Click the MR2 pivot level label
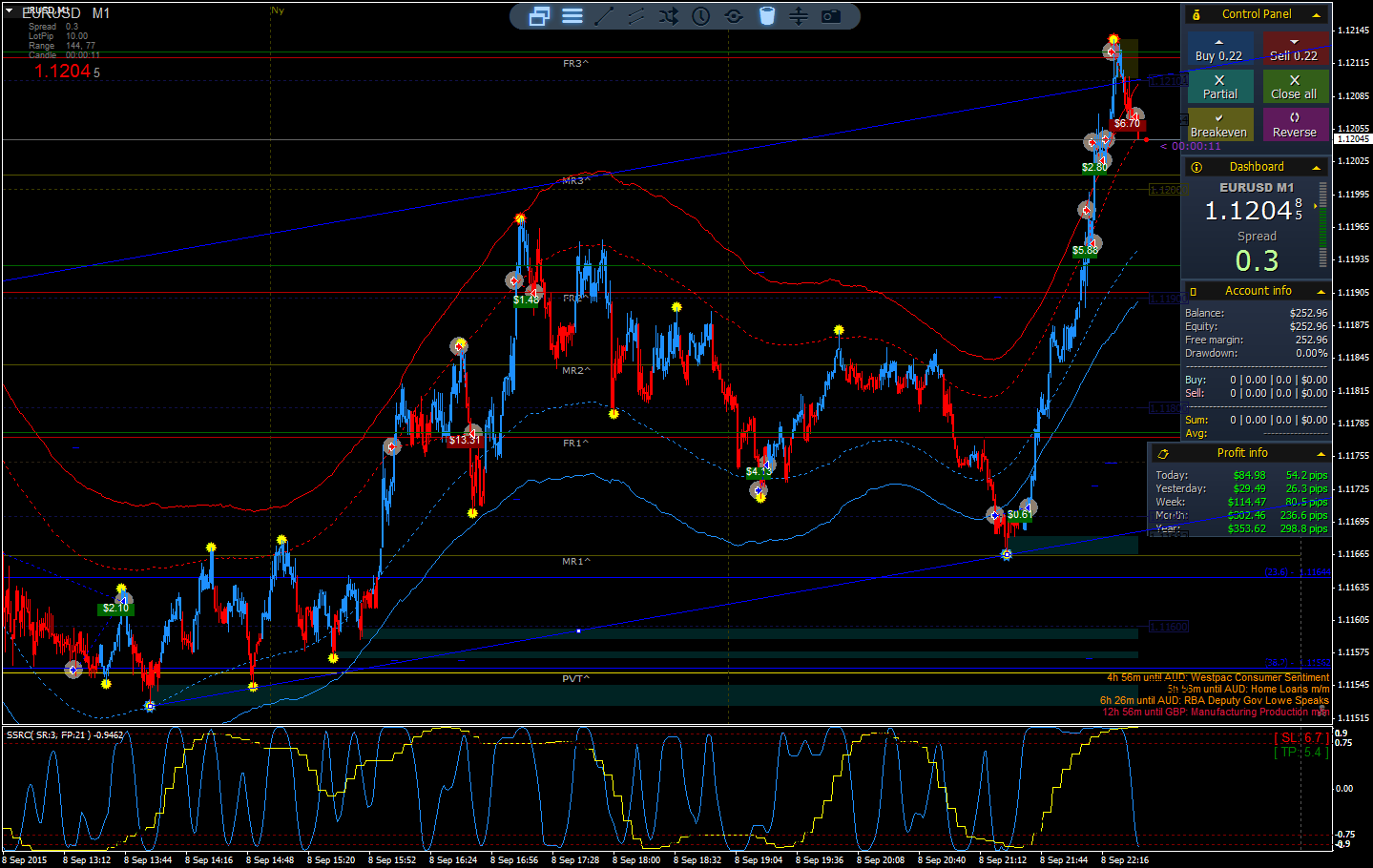Image resolution: width=1373 pixels, height=868 pixels. pos(575,371)
